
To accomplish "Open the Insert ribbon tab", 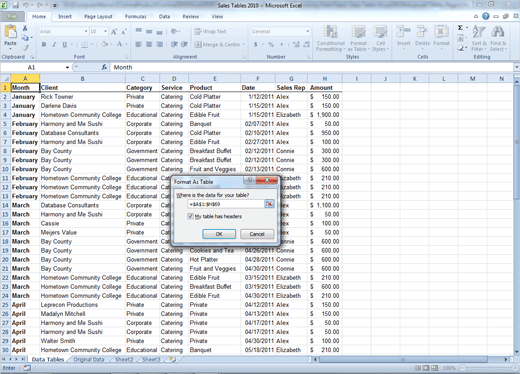I will tap(65, 16).
